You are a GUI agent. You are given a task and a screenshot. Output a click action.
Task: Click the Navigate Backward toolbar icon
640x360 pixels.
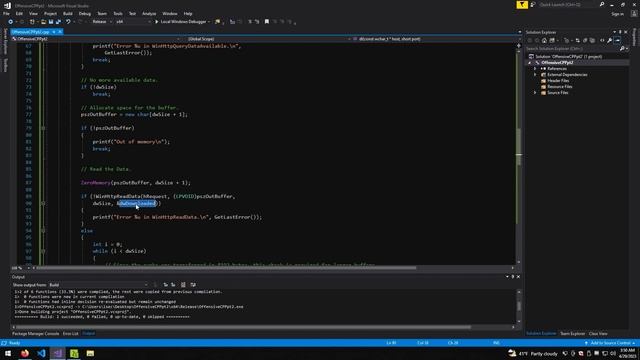10,22
